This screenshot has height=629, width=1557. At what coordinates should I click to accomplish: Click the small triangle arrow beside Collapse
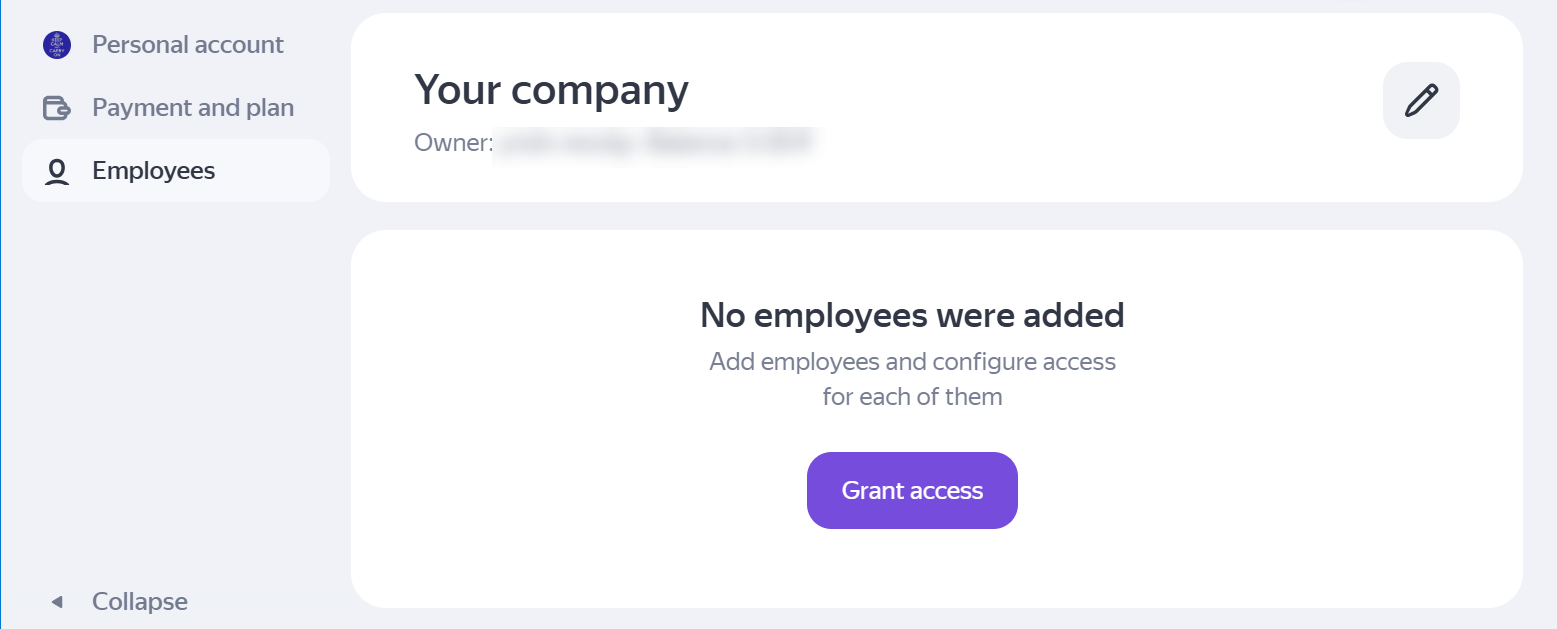click(x=57, y=602)
